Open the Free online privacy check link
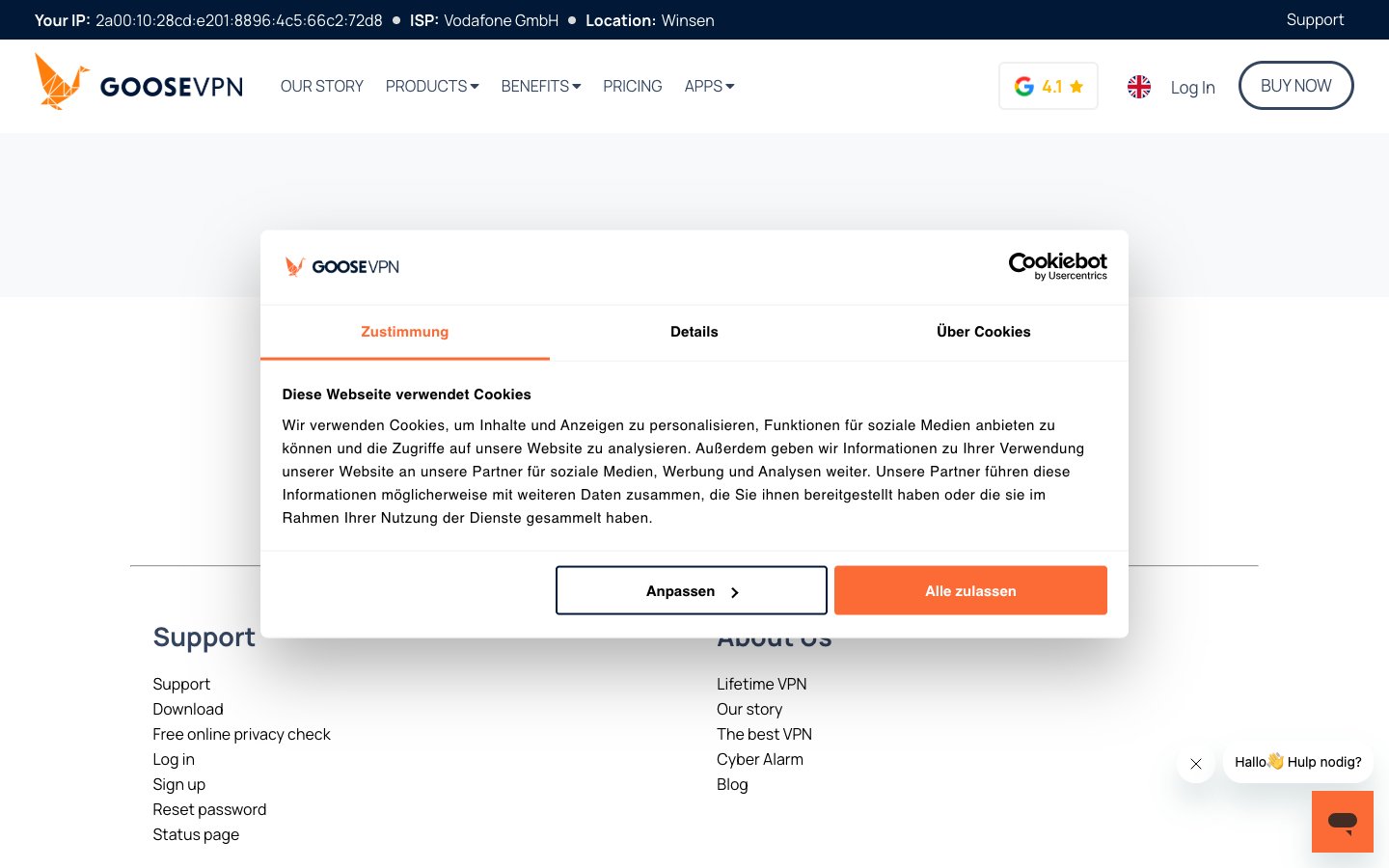Viewport: 1389px width, 868px height. tap(241, 734)
